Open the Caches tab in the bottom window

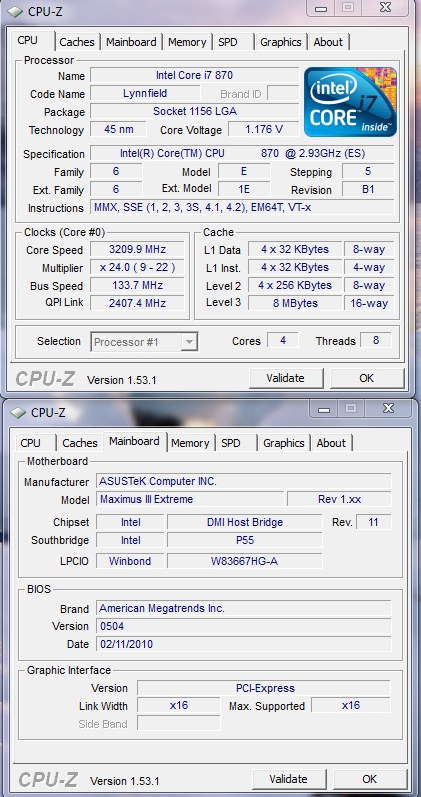click(80, 443)
